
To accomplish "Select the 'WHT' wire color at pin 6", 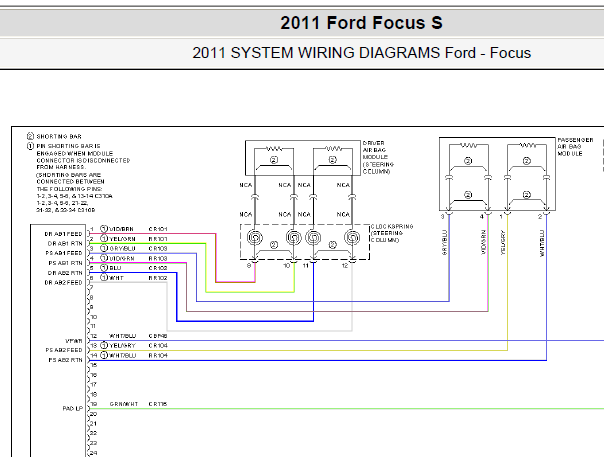I will pyautogui.click(x=116, y=278).
